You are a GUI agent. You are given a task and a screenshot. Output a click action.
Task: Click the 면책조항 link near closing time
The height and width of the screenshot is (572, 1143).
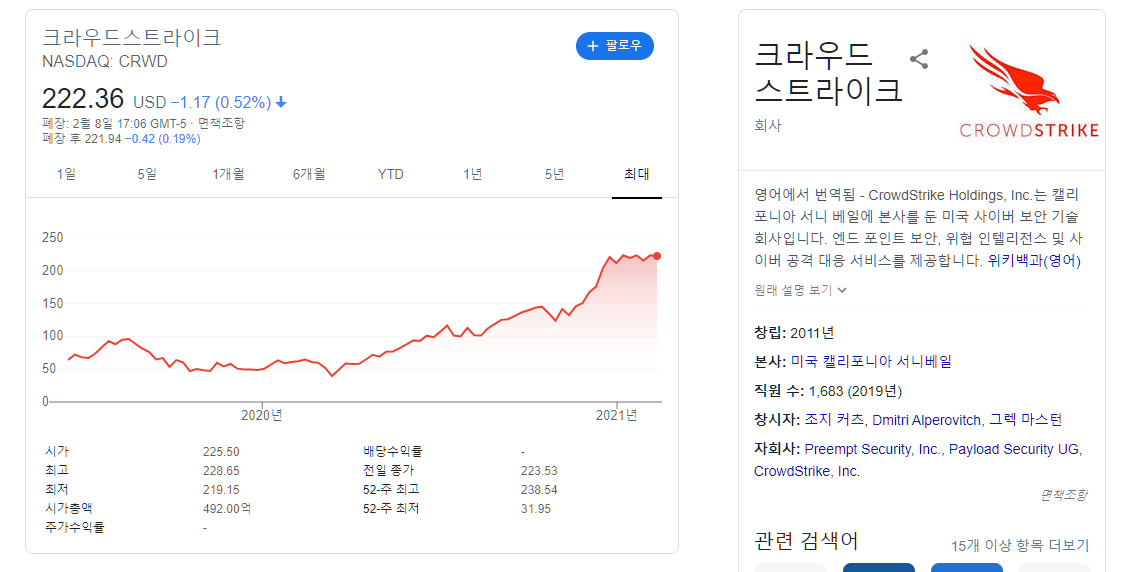click(222, 123)
